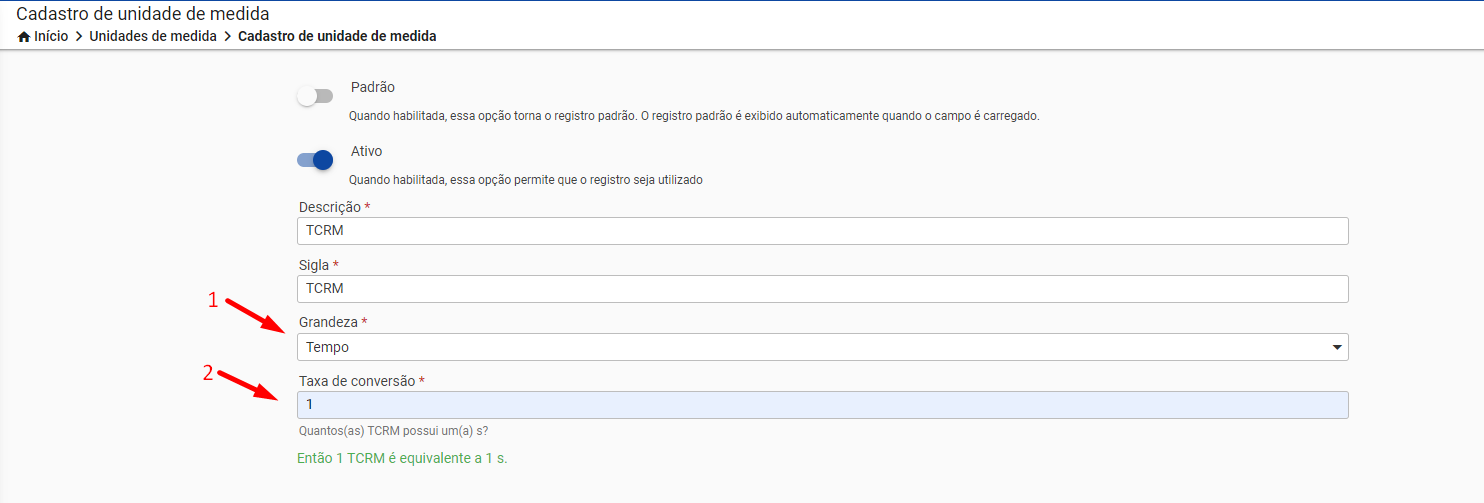1484x503 pixels.
Task: Open the Unidades de medida breadcrumb link
Action: pyautogui.click(x=153, y=36)
